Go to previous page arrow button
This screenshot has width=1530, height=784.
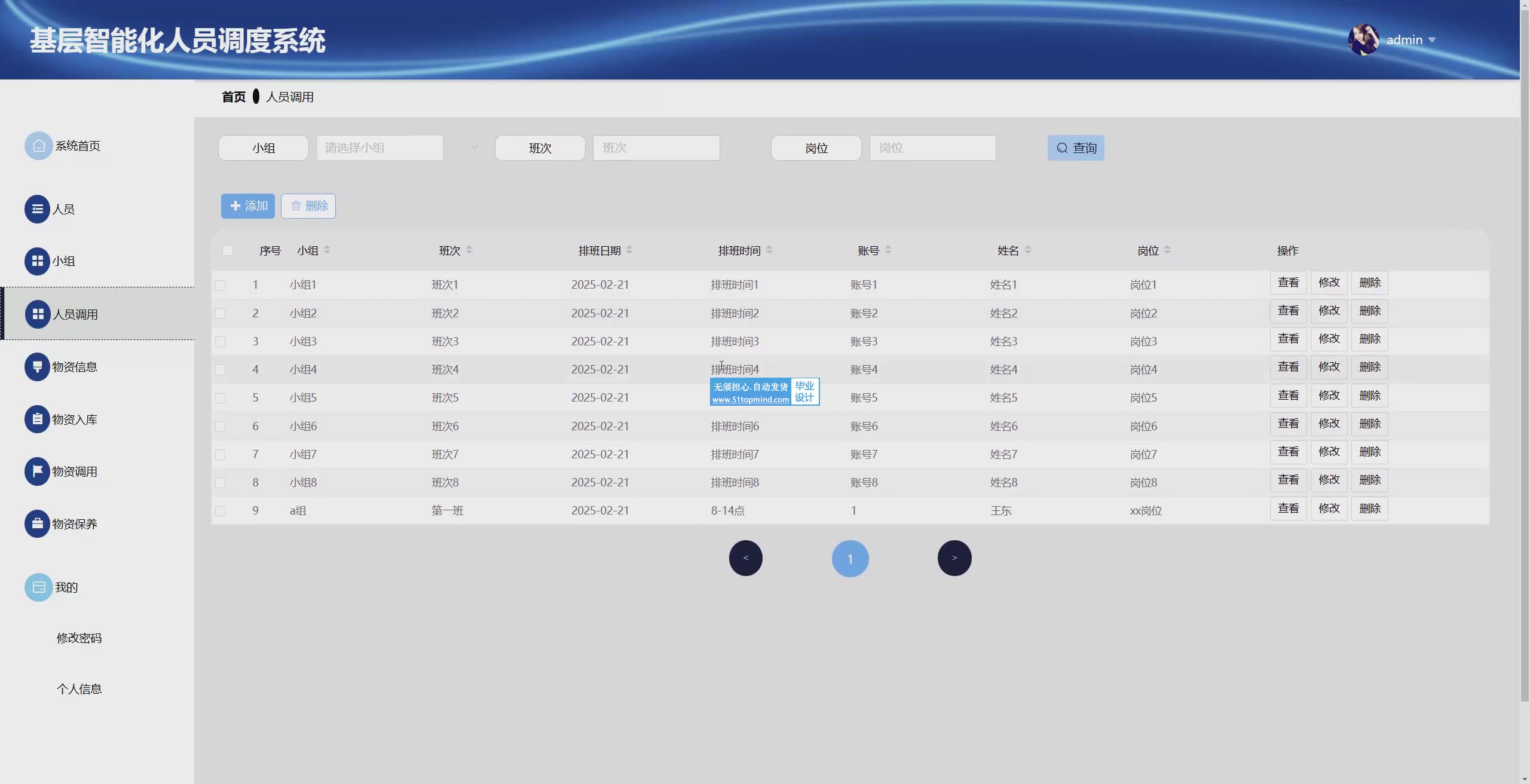click(746, 558)
